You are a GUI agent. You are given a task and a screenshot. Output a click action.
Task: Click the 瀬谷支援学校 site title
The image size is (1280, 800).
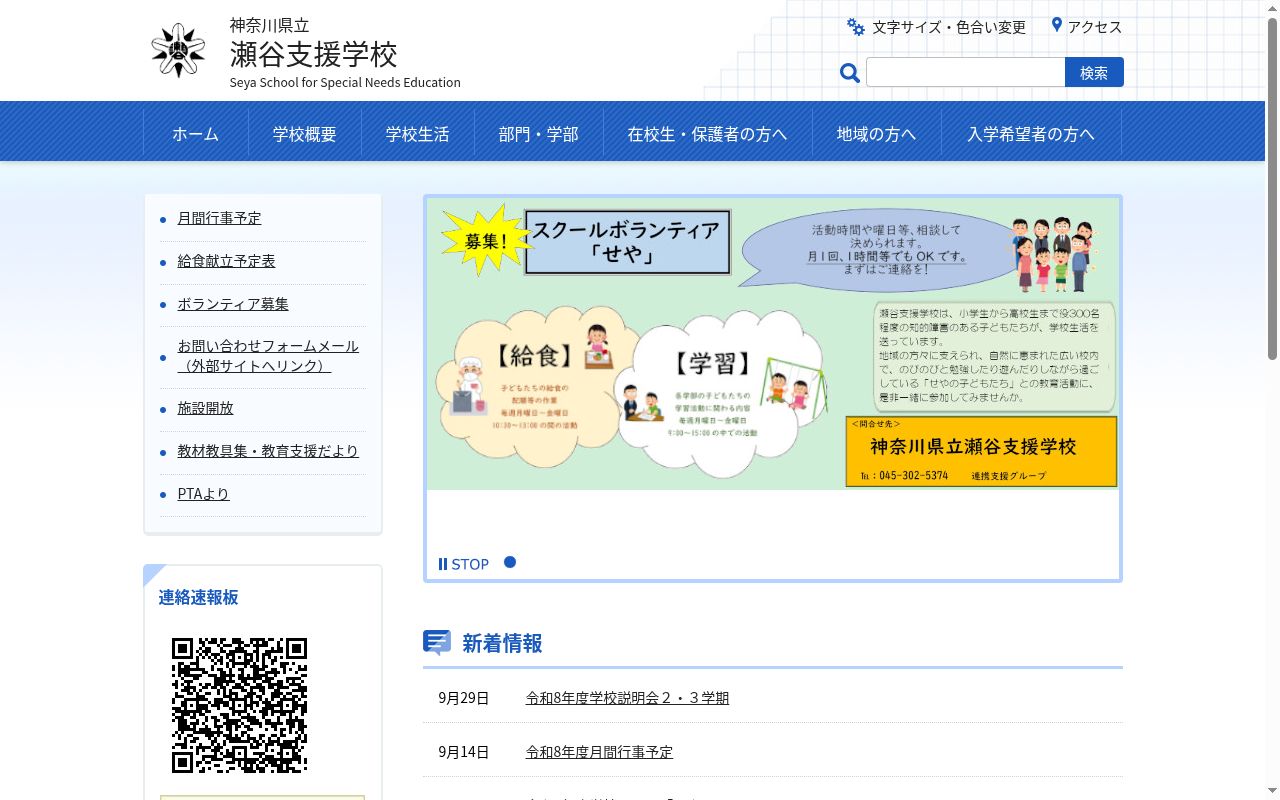click(x=314, y=53)
